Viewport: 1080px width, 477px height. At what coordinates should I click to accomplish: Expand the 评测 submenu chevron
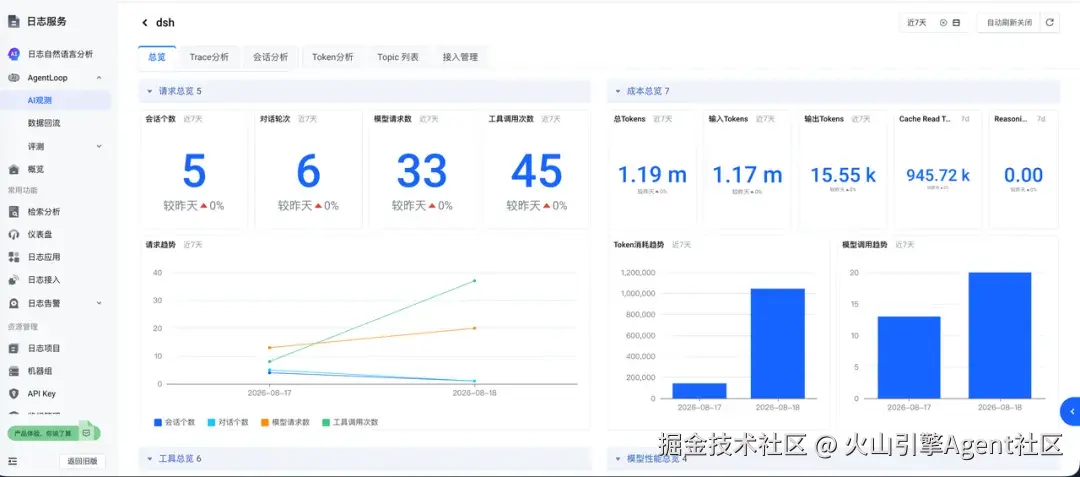coord(98,146)
